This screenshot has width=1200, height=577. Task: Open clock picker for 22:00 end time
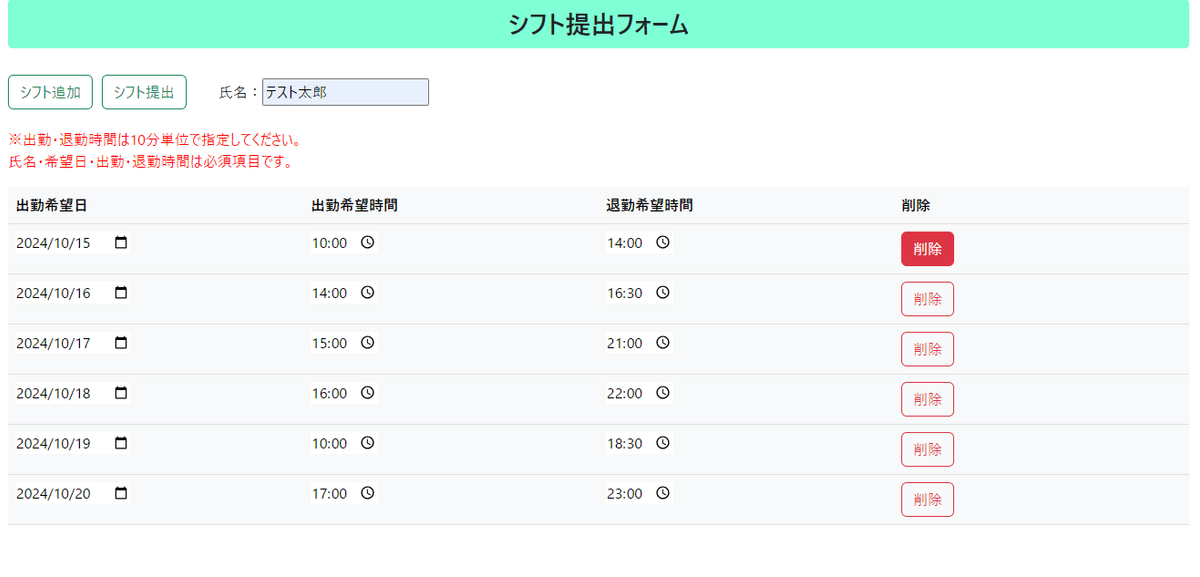662,393
